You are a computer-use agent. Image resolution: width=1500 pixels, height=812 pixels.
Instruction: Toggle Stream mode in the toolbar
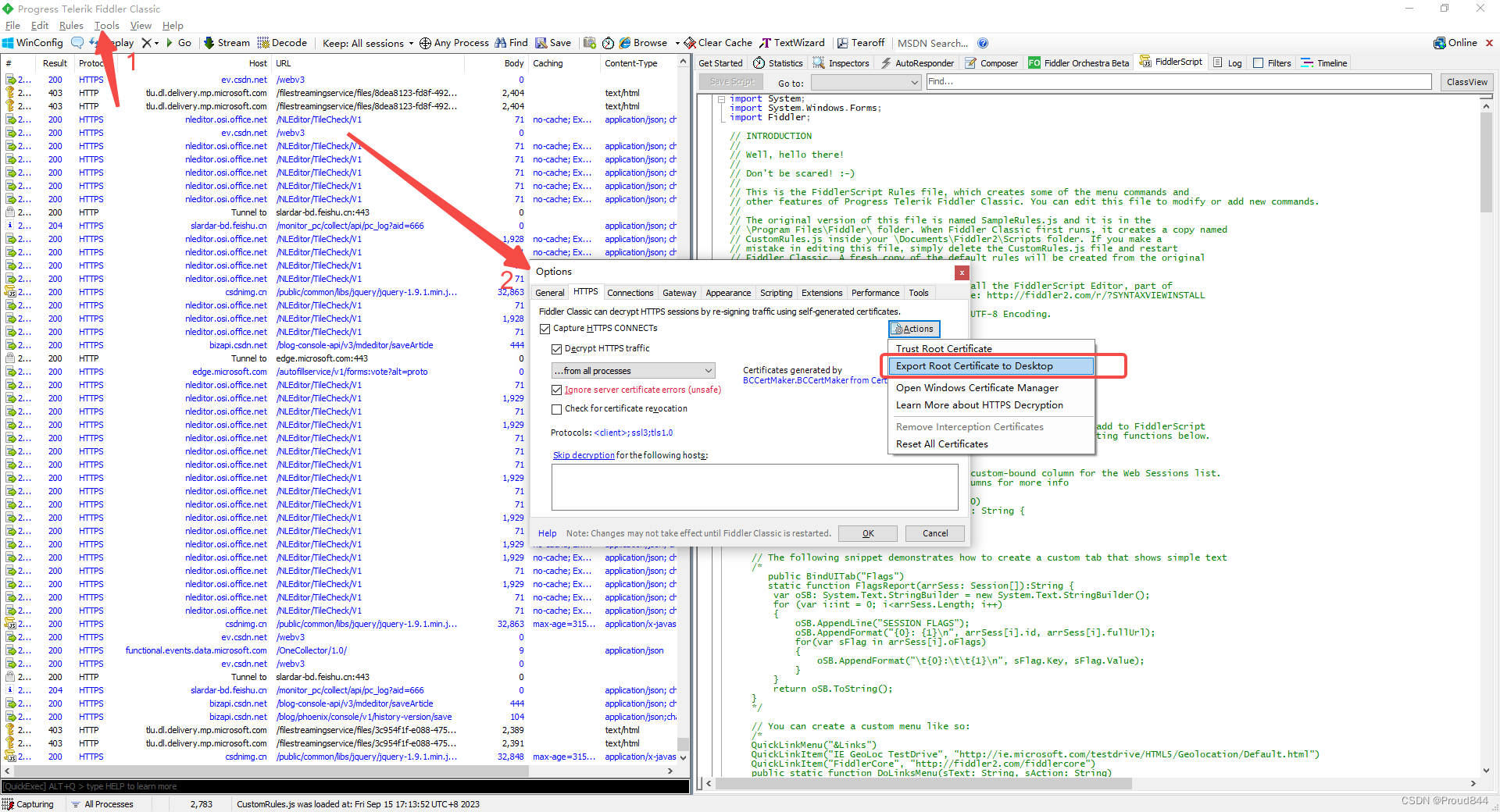227,43
